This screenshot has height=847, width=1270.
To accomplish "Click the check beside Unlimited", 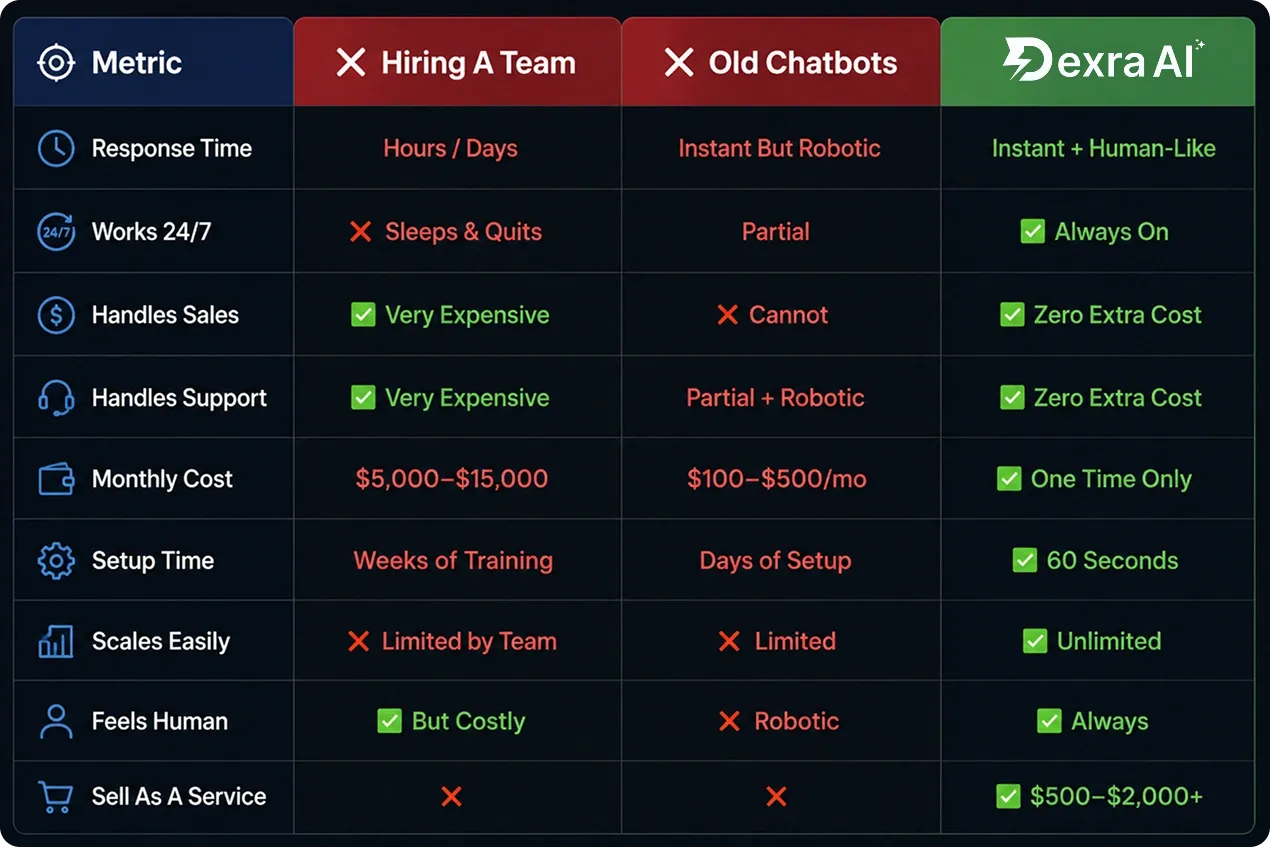I will point(1035,641).
